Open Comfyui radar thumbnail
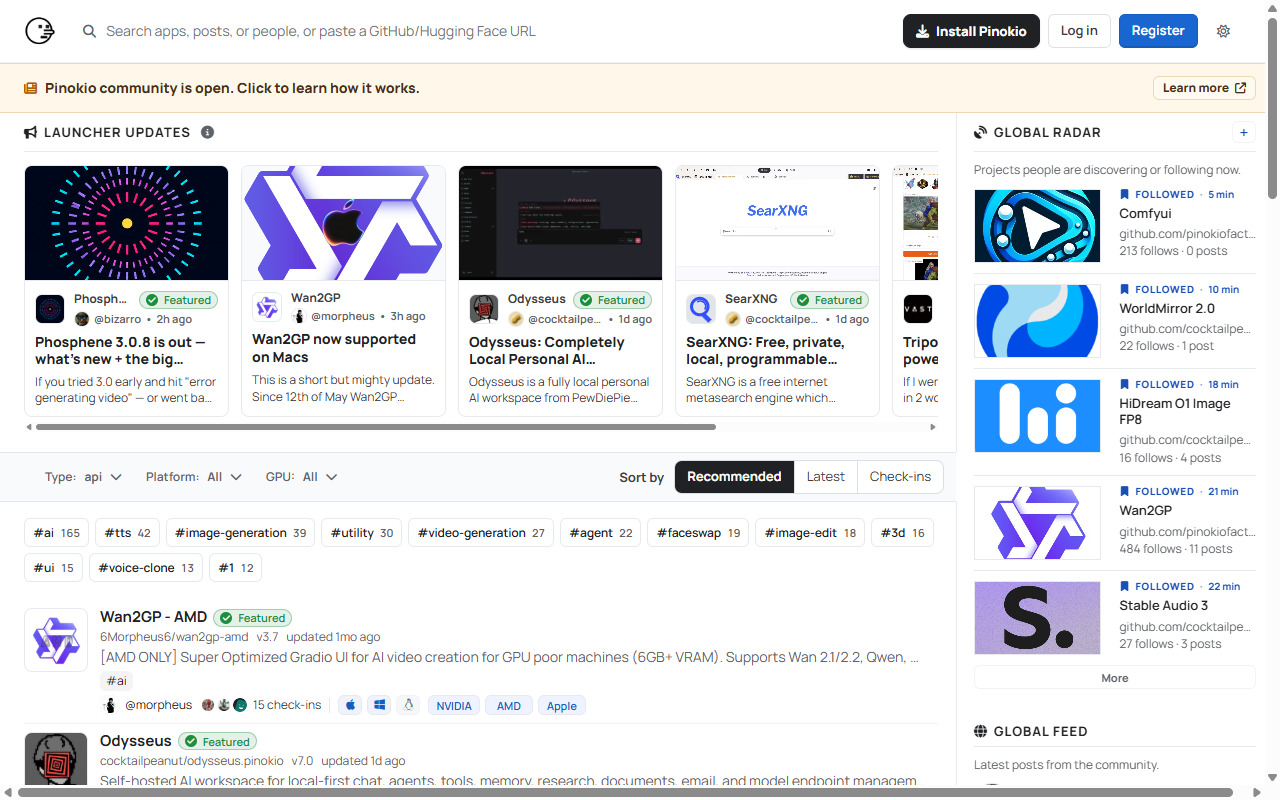1280x800 pixels. click(1037, 226)
